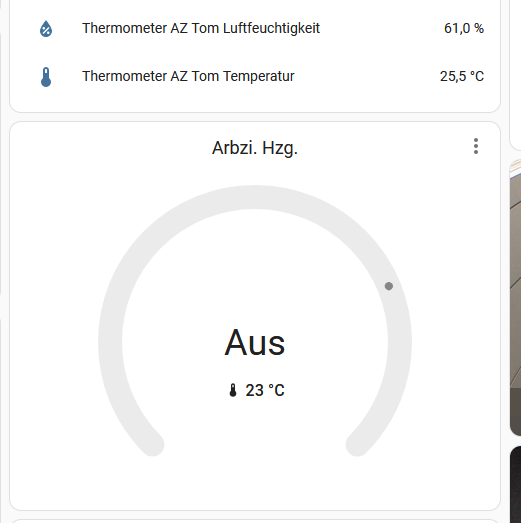Screen dimensions: 521x523
Task: Click the gray current-temperature dot on the dial
Action: click(389, 286)
